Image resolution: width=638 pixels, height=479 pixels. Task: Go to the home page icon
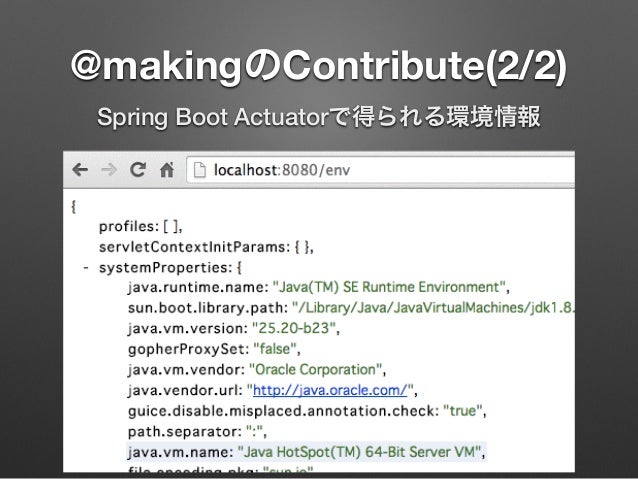(167, 170)
